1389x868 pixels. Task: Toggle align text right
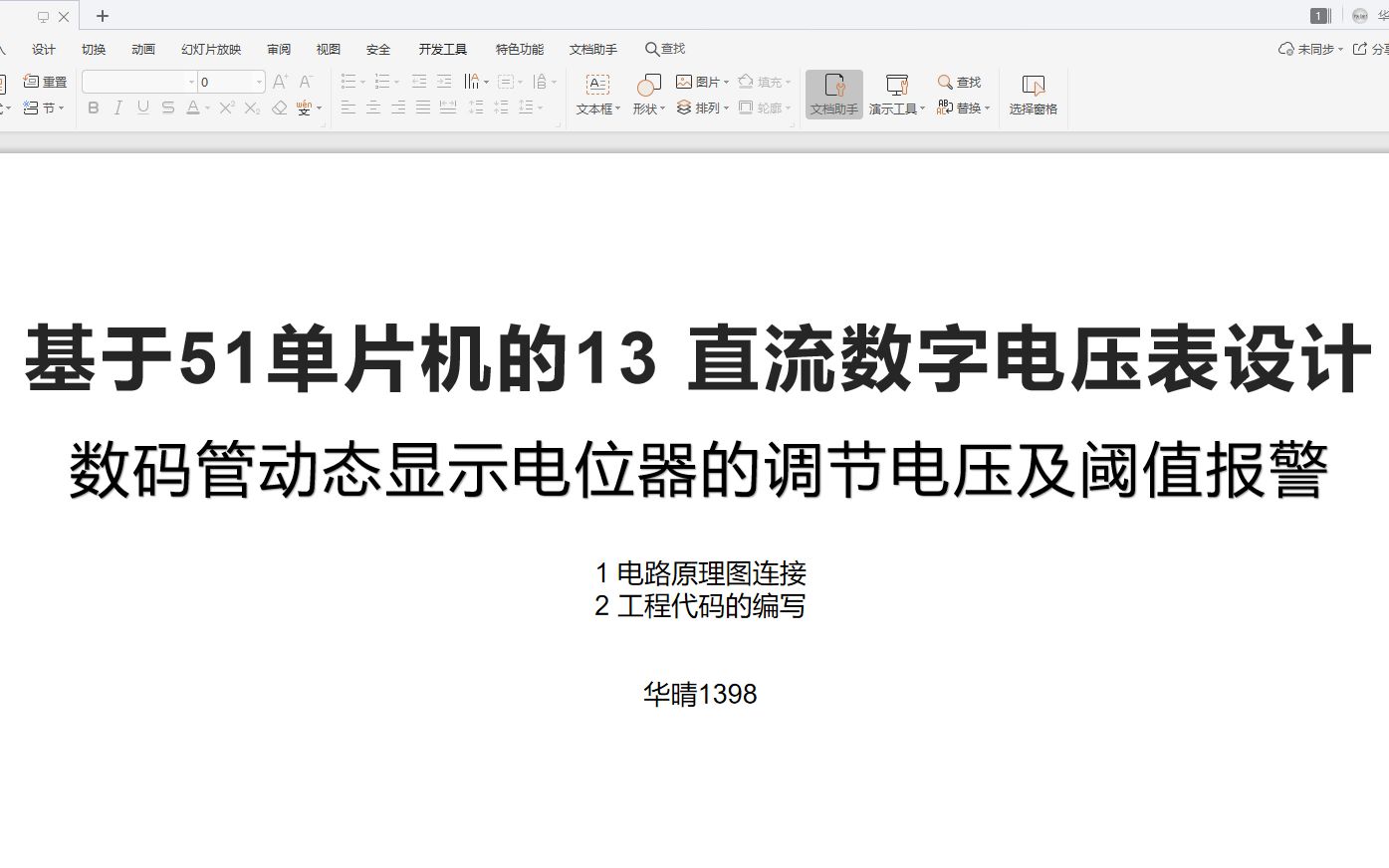(x=398, y=108)
